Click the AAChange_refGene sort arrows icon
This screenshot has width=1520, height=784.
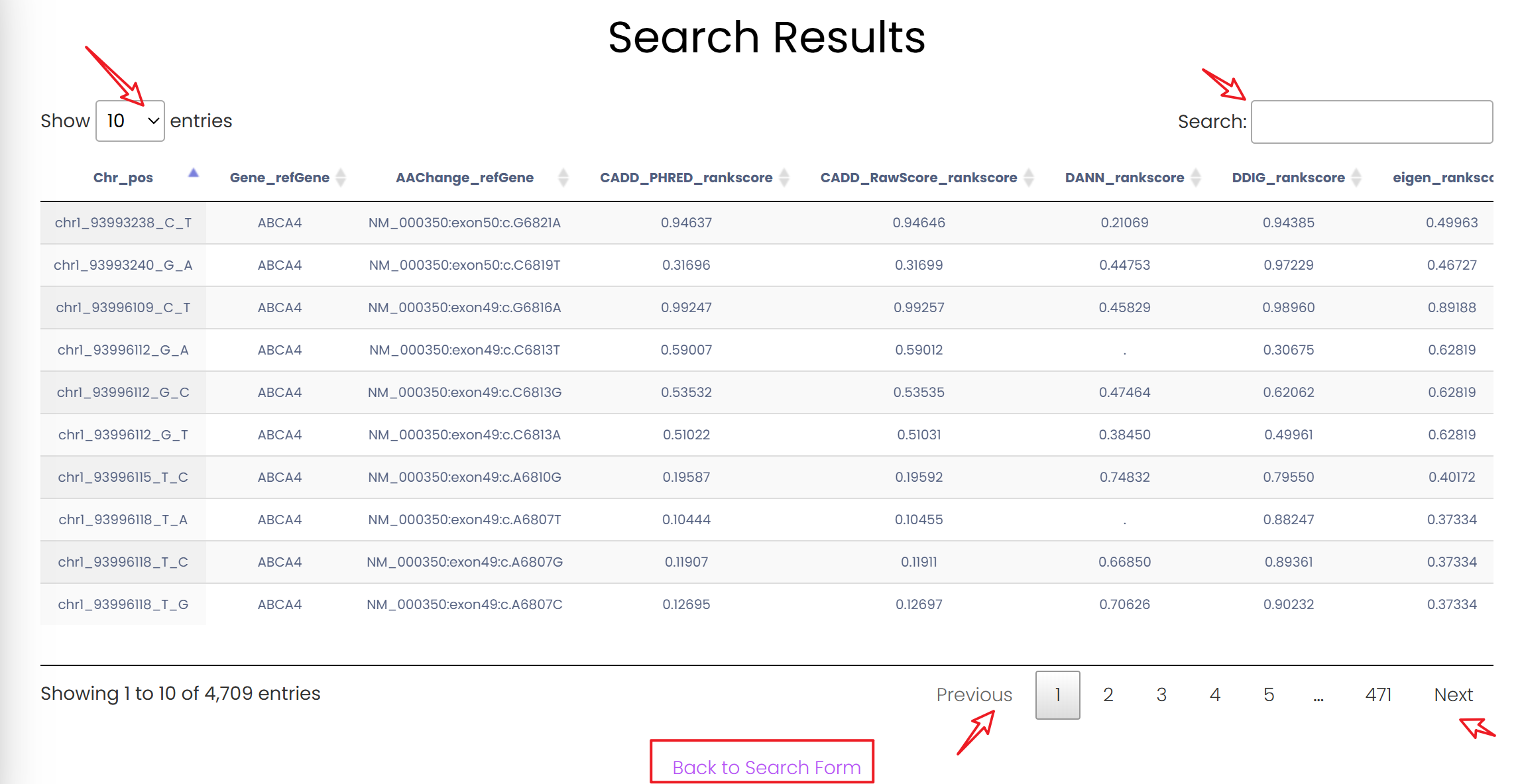563,178
